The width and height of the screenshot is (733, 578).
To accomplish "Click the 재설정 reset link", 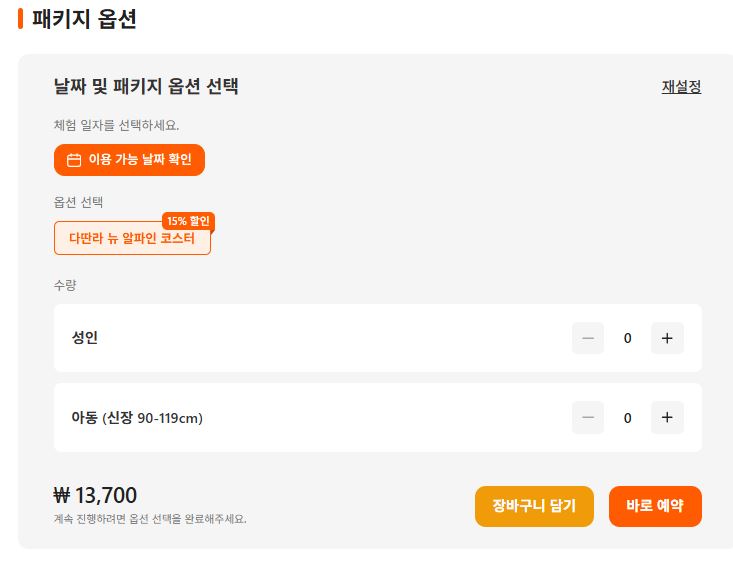I will point(681,87).
